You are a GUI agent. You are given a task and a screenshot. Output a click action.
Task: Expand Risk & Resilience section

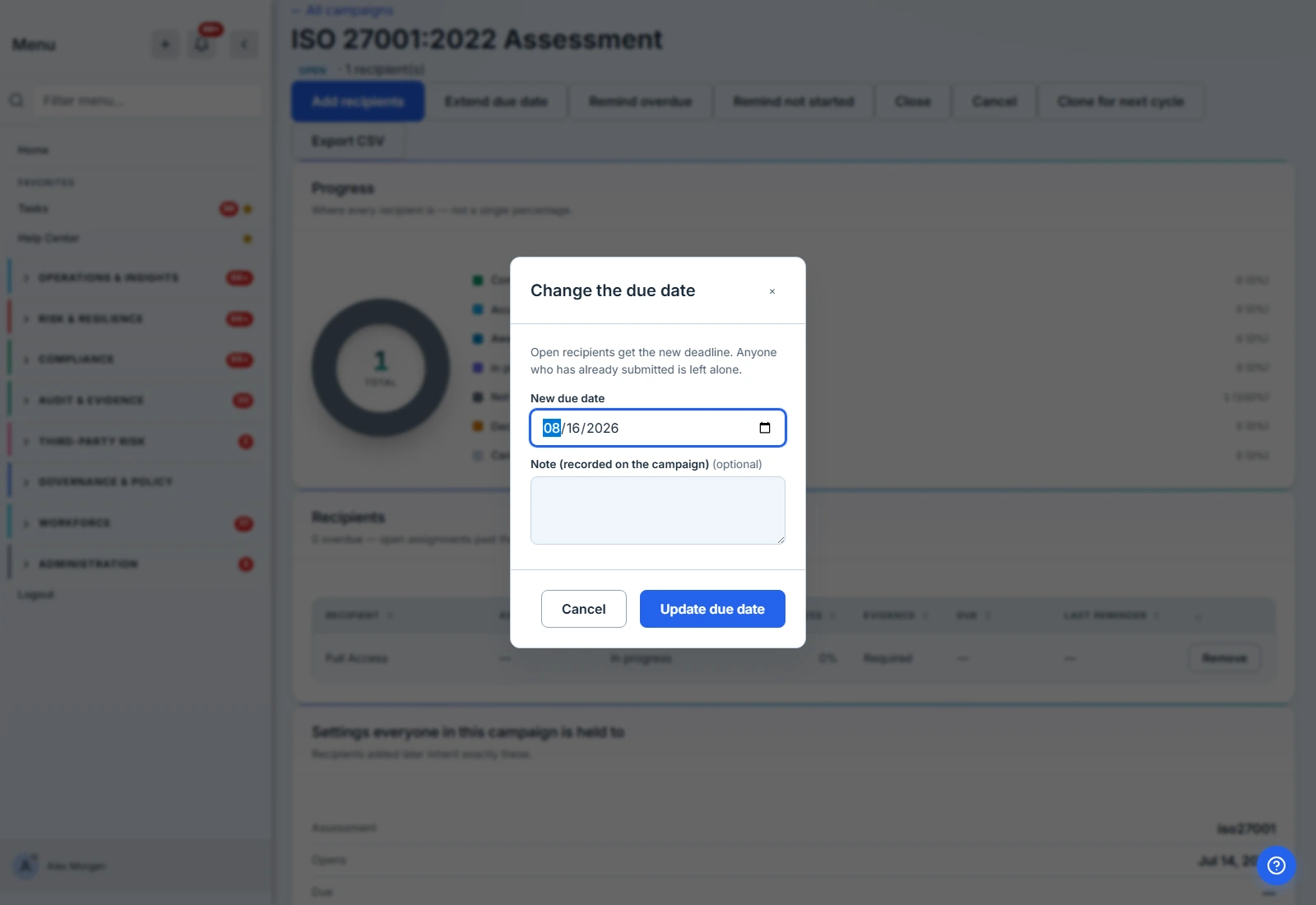tap(136, 318)
